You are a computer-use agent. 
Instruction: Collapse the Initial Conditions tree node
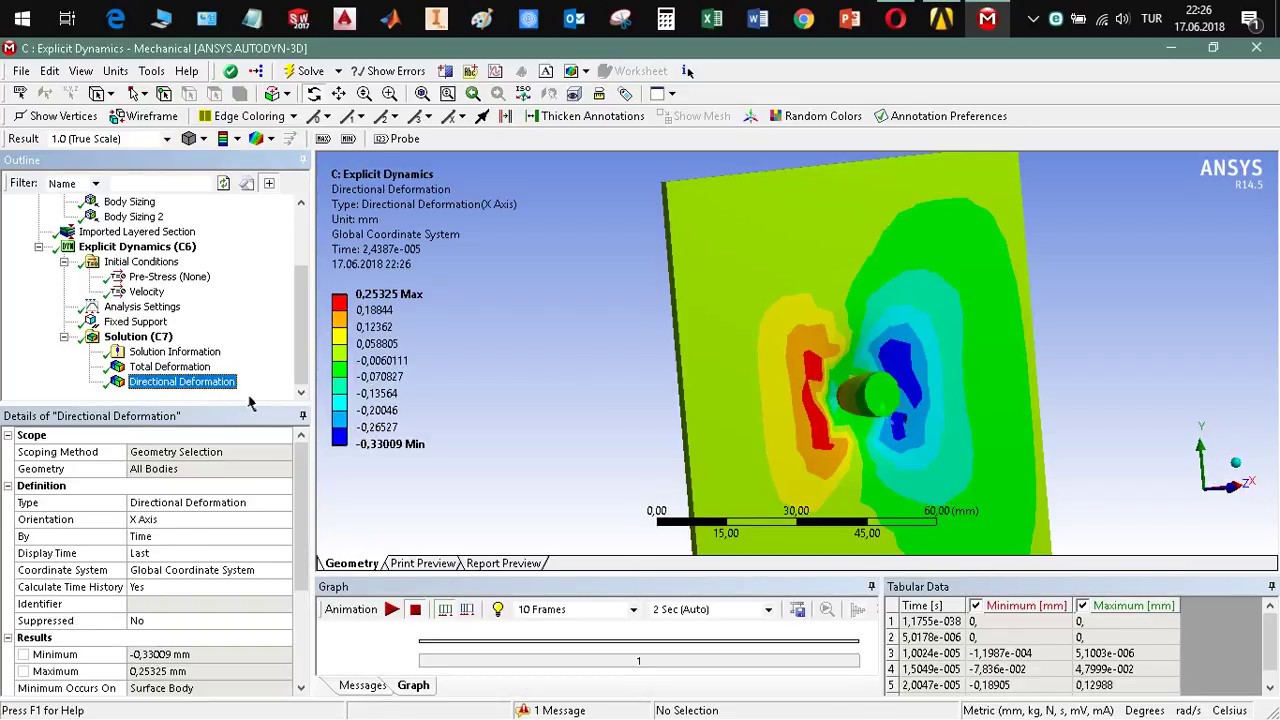[x=64, y=262]
